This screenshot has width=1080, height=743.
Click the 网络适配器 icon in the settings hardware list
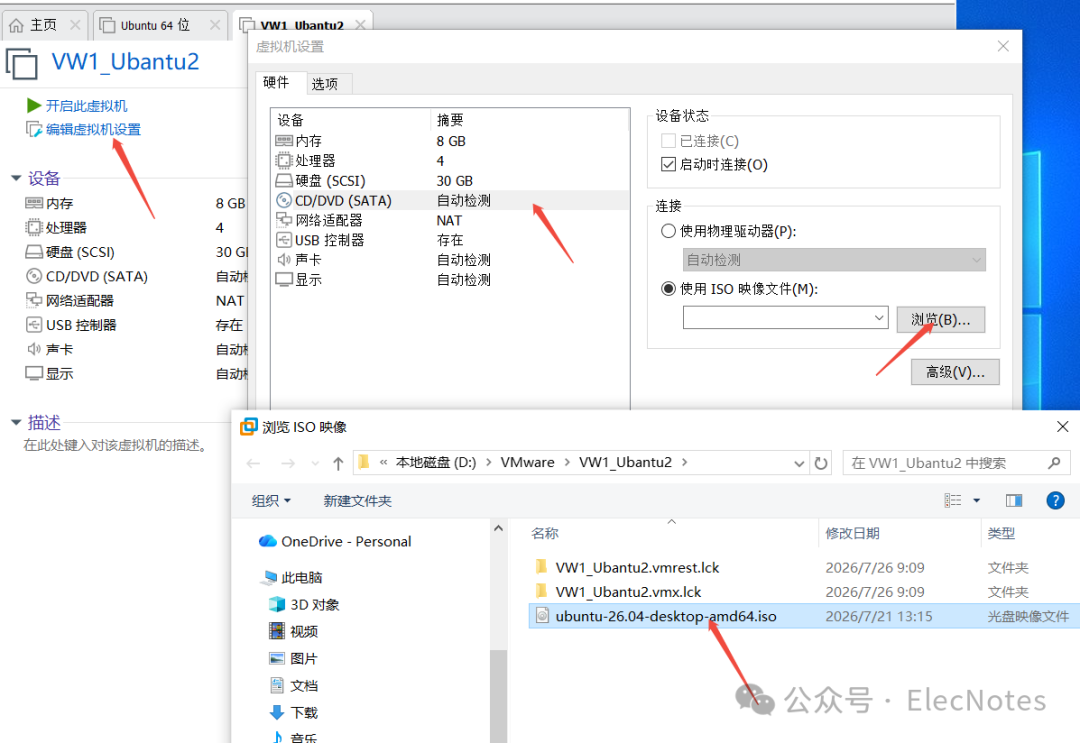click(284, 220)
